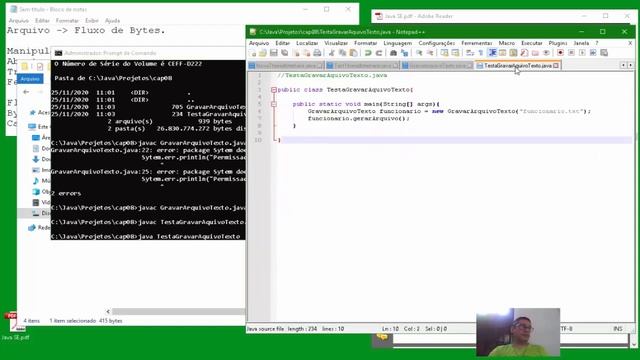The width and height of the screenshot is (640, 360).
Task: Click the Save icon in Notepad++ toolbar
Action: pos(273,53)
